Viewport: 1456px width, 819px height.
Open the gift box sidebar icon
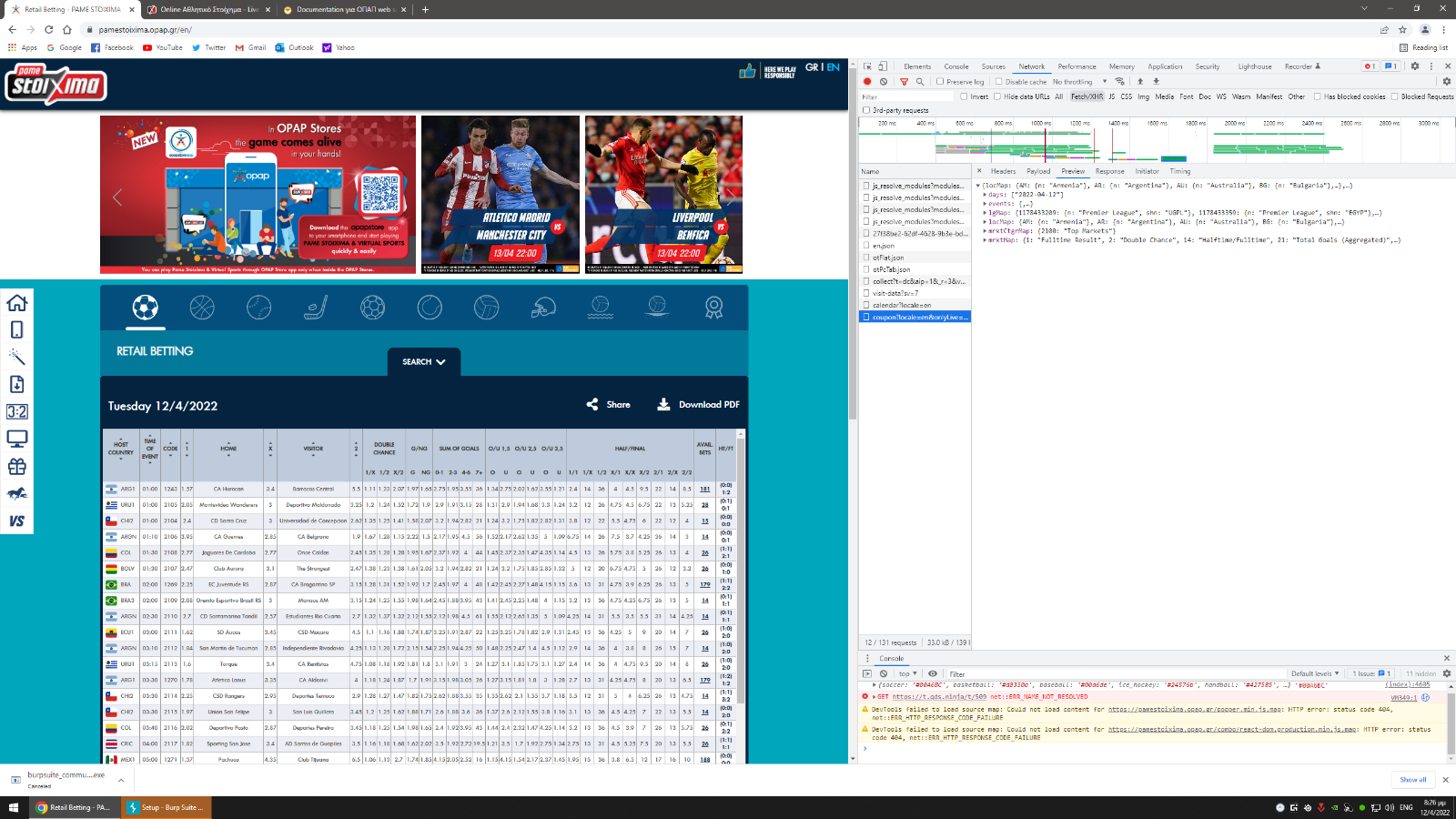tap(16, 467)
